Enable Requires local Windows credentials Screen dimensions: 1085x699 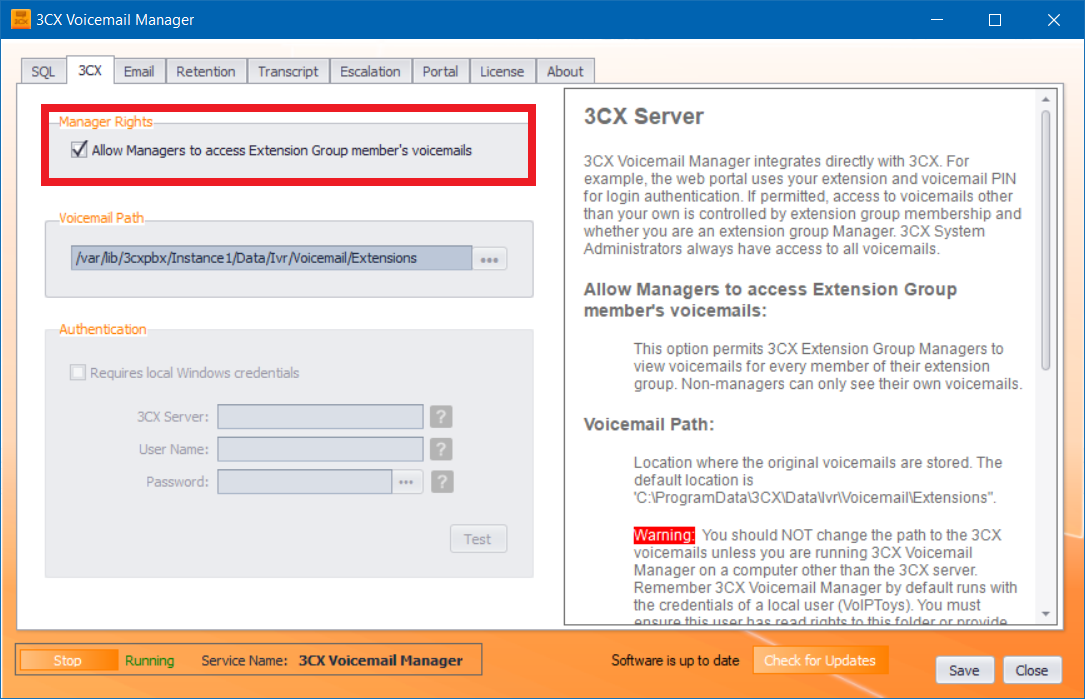click(x=77, y=372)
